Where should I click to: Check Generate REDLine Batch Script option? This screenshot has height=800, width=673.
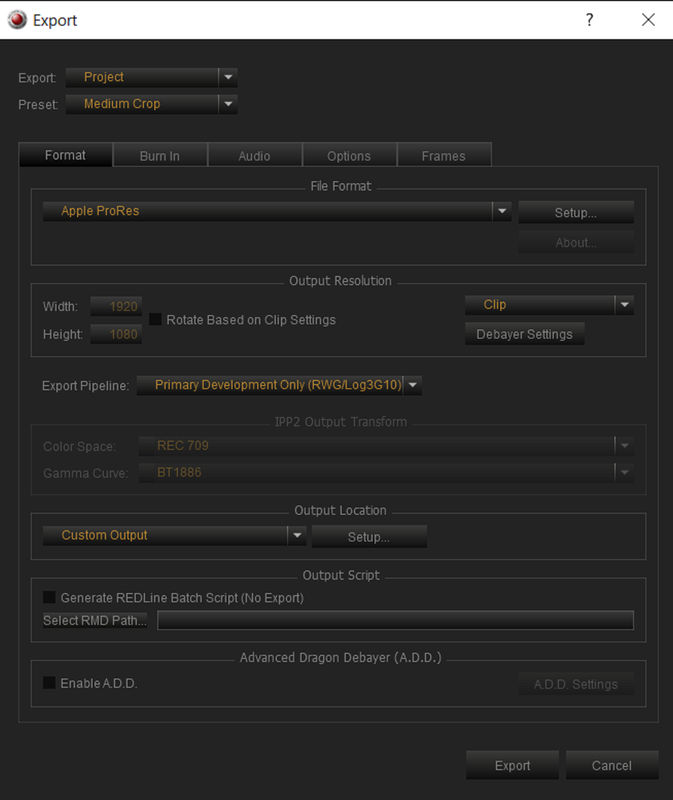pyautogui.click(x=49, y=597)
